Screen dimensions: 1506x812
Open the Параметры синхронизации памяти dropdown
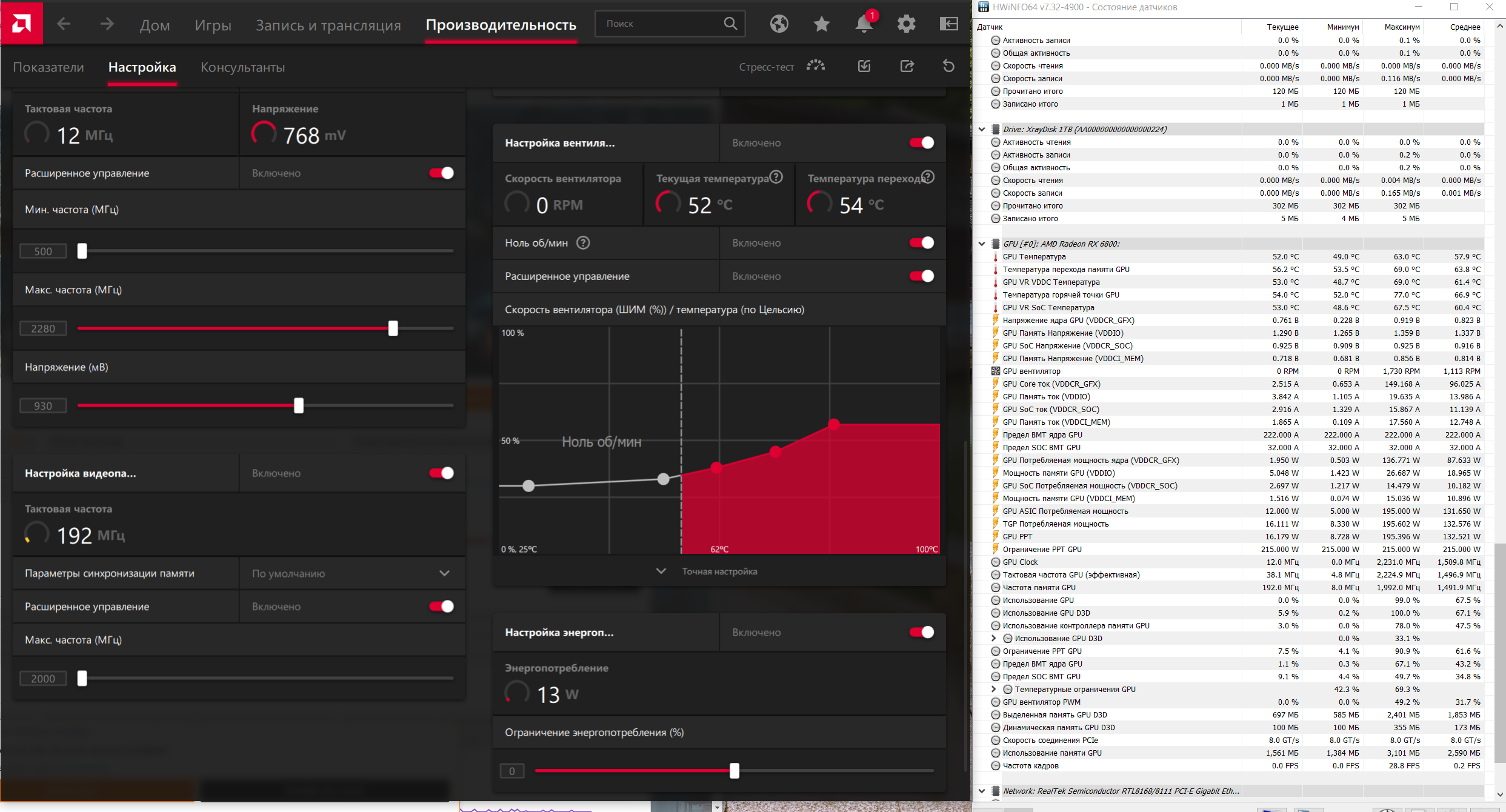tap(352, 573)
